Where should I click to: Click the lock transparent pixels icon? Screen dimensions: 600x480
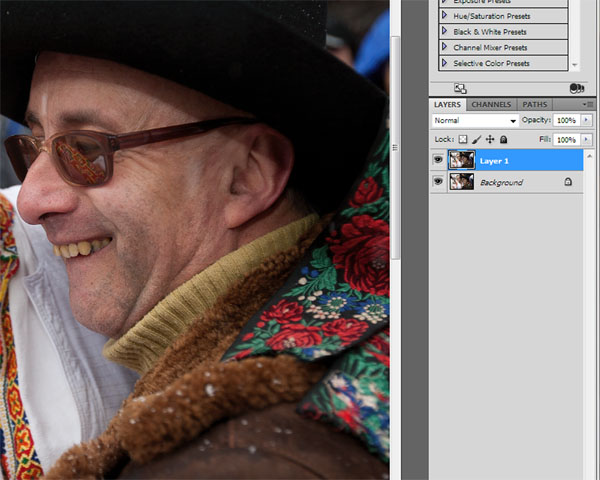tap(463, 140)
